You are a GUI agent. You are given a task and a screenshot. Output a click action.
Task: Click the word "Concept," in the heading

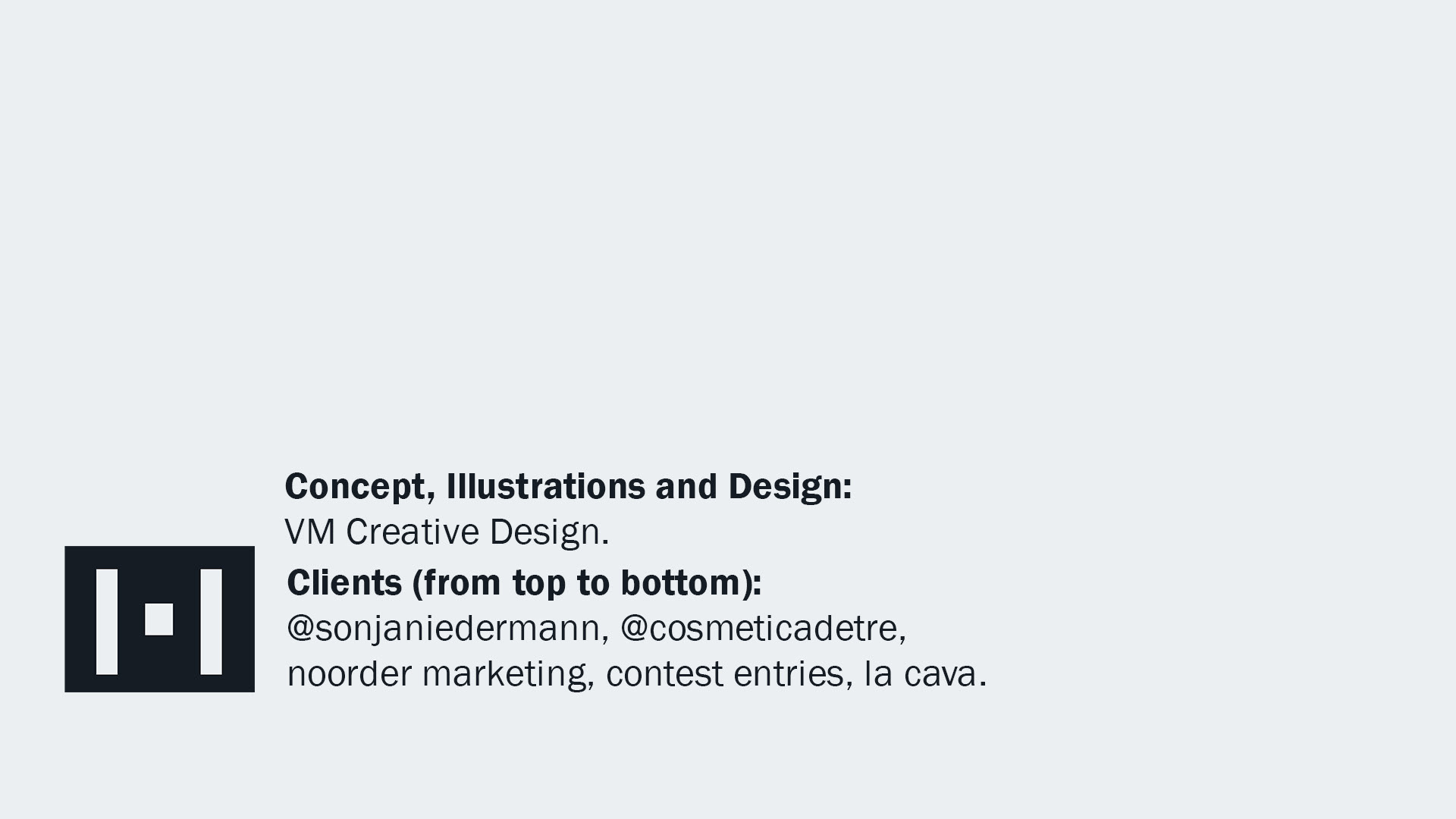tap(359, 487)
